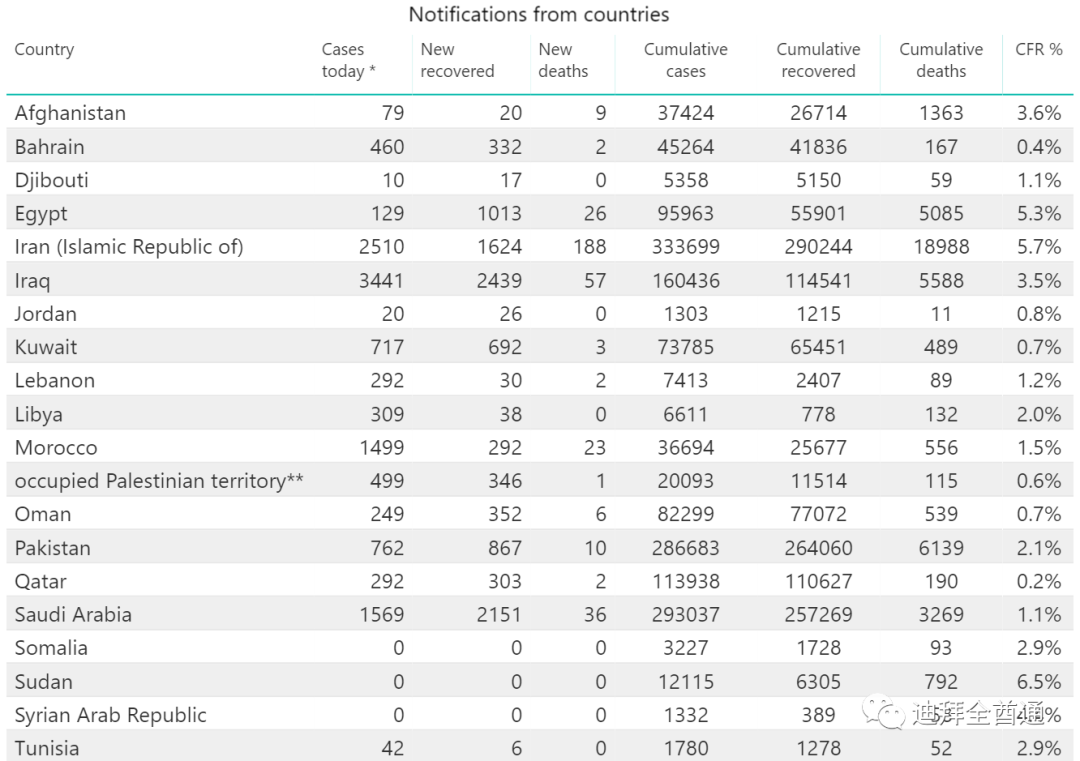The width and height of the screenshot is (1080, 761).
Task: Select the Saudi Arabia country cell
Action: [x=73, y=615]
